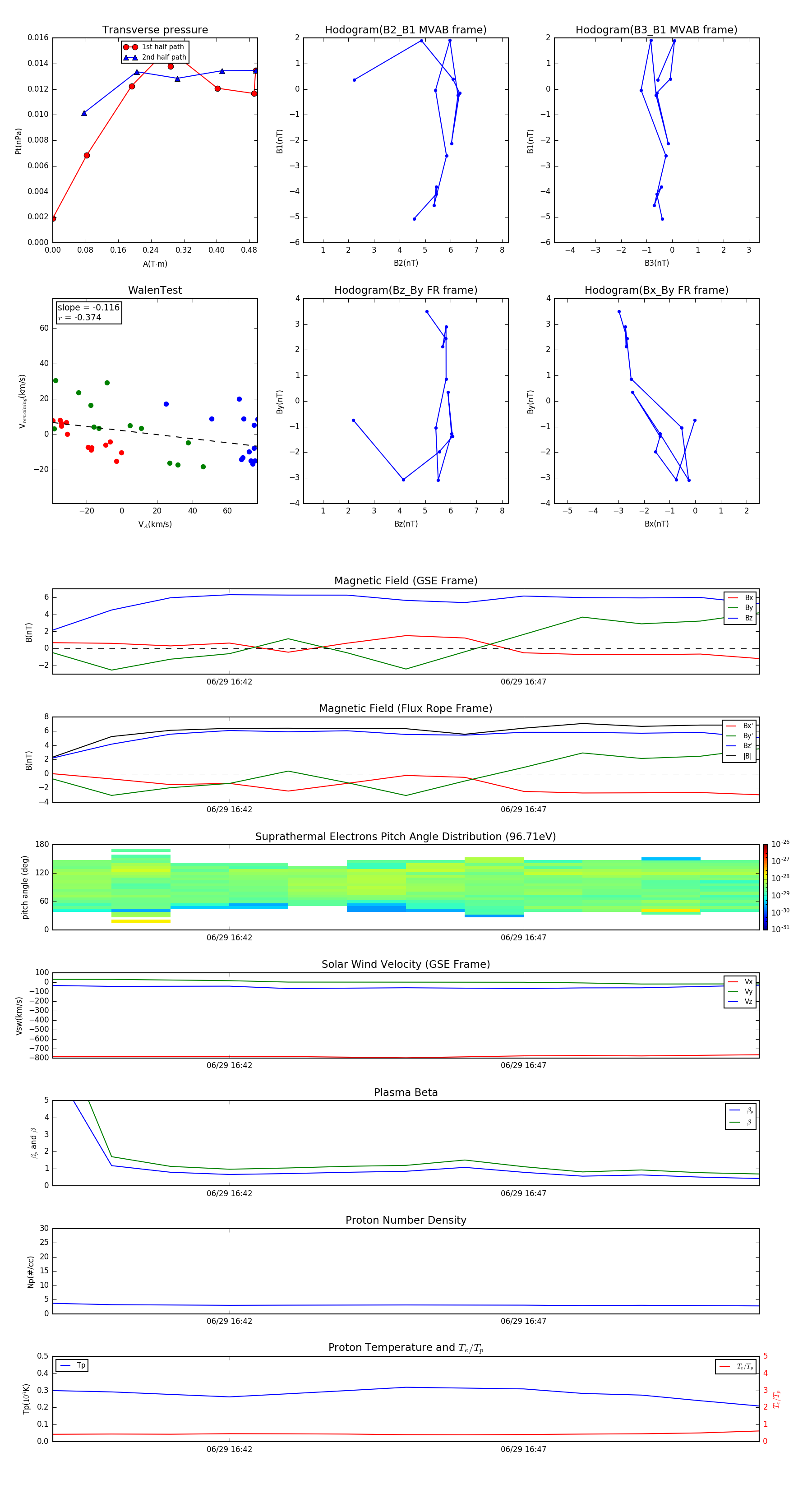Click the 'Proton Number Density' title
The image size is (812, 1489).
click(406, 1220)
